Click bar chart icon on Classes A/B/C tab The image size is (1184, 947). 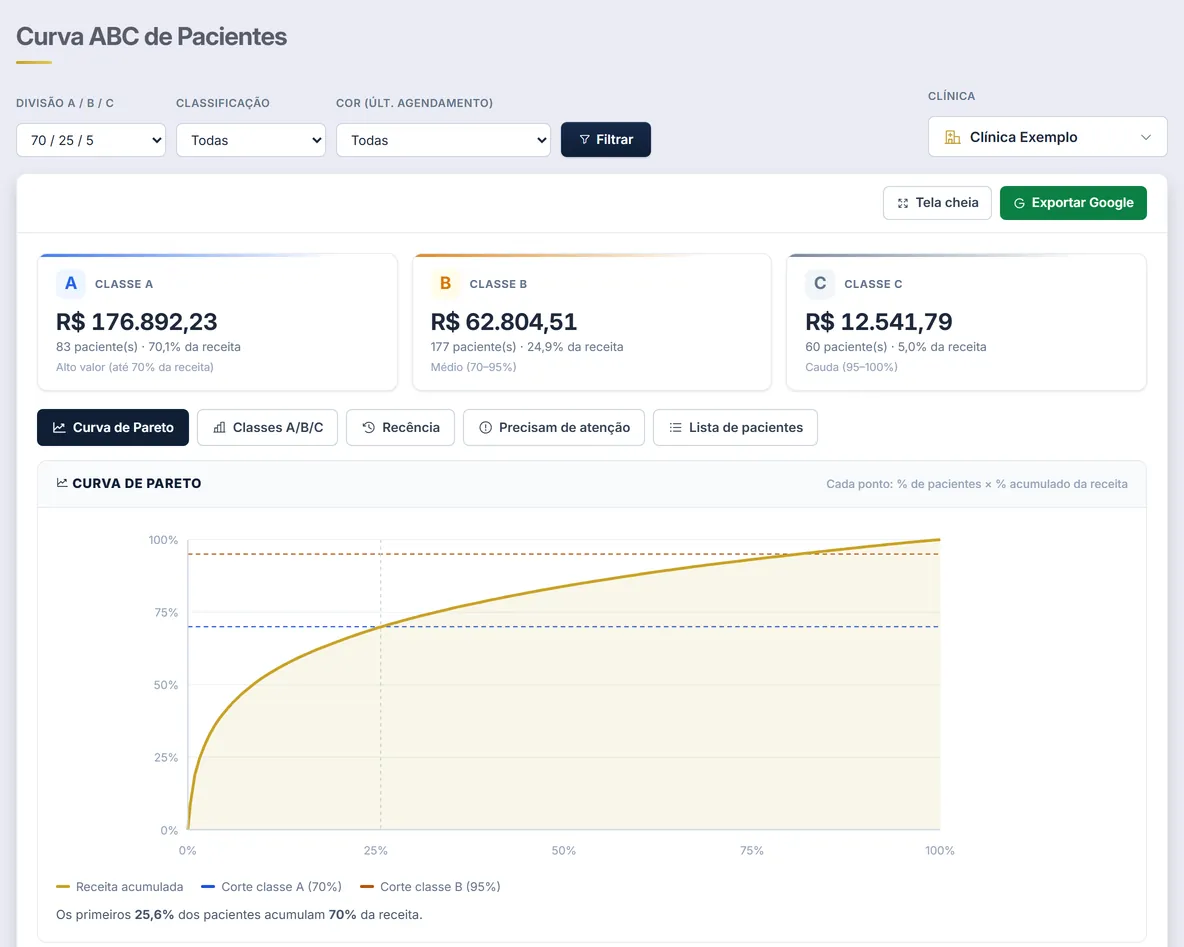219,427
